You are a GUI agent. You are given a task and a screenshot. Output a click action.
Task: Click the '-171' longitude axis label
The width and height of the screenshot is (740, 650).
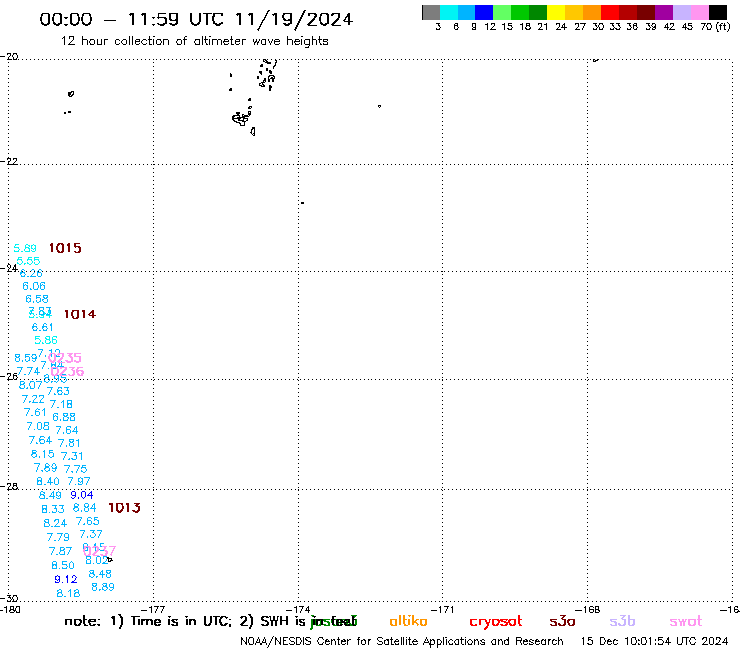443,609
